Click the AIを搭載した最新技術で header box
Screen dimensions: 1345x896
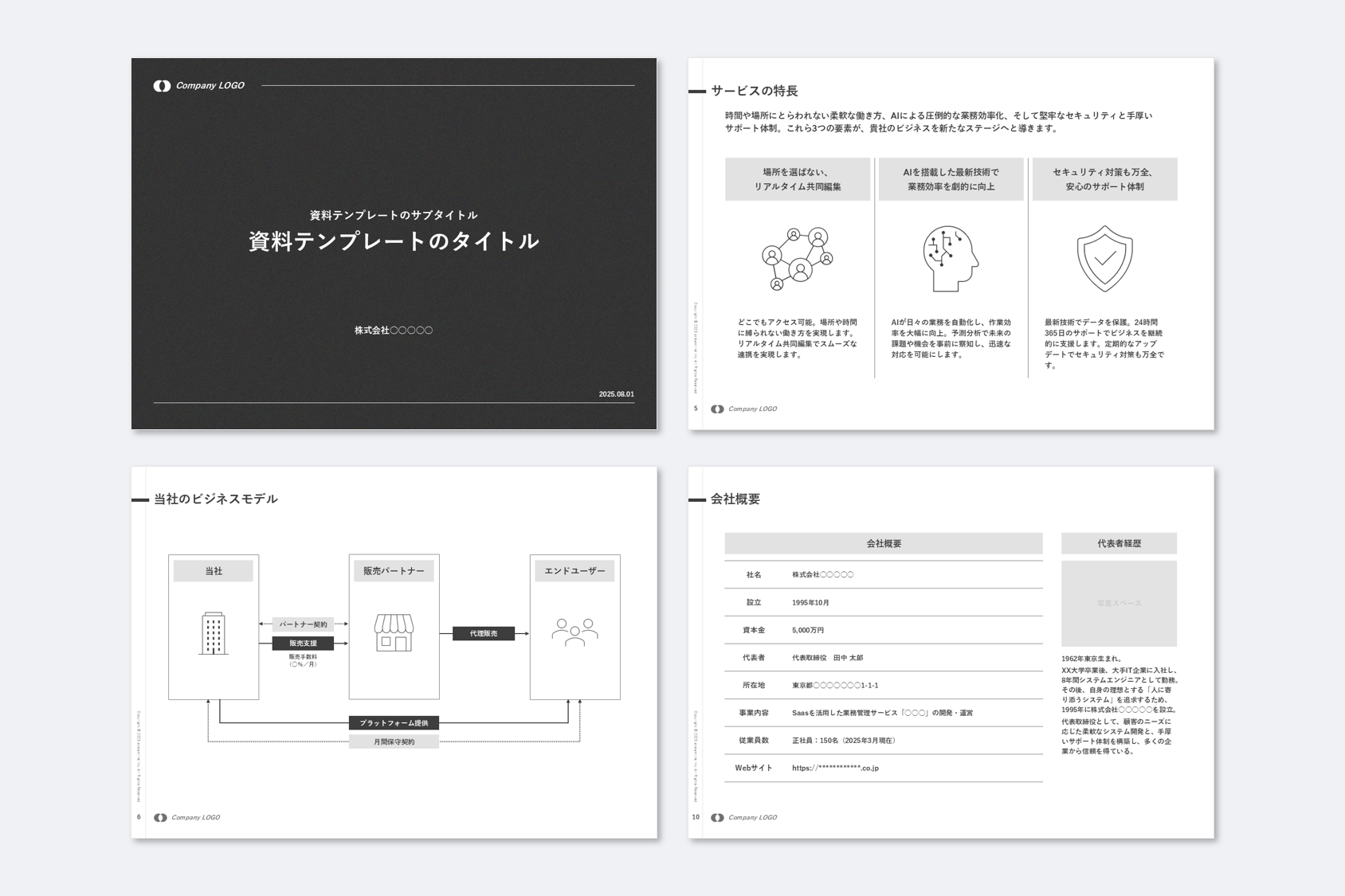(x=951, y=179)
